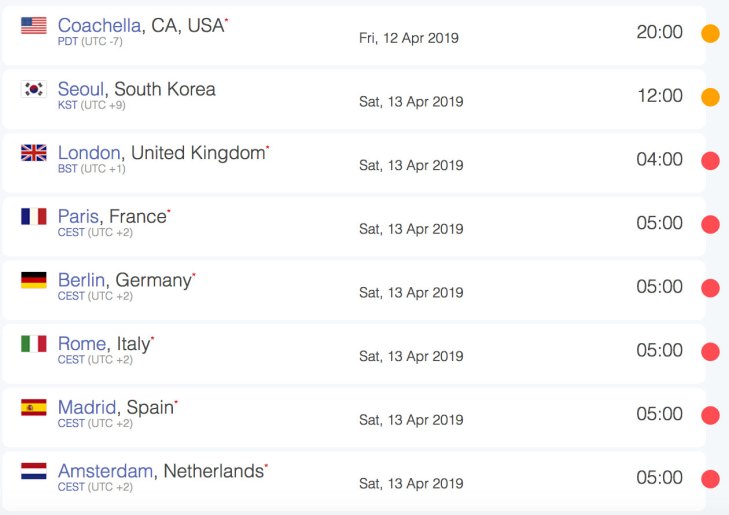Open the Coachella city link
729x515 pixels.
[99, 26]
